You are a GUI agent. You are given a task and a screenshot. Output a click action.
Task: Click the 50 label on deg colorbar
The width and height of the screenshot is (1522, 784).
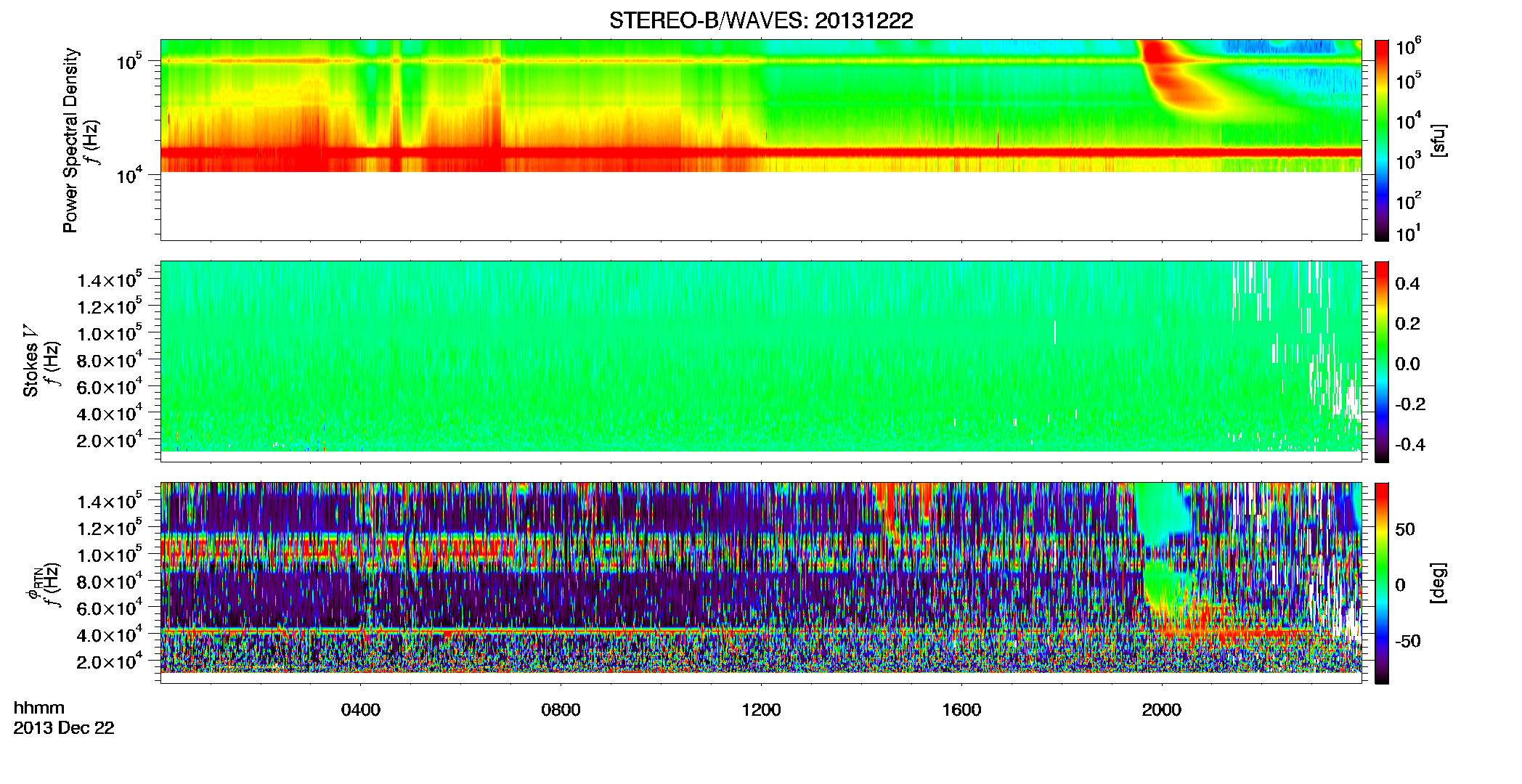[1405, 529]
